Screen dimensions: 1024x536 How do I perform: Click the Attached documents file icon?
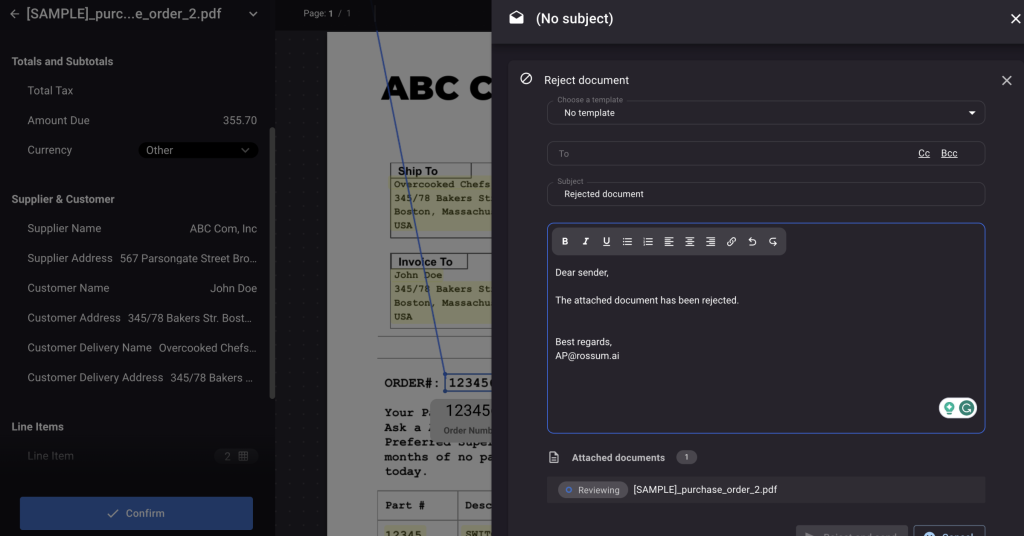[x=554, y=458]
